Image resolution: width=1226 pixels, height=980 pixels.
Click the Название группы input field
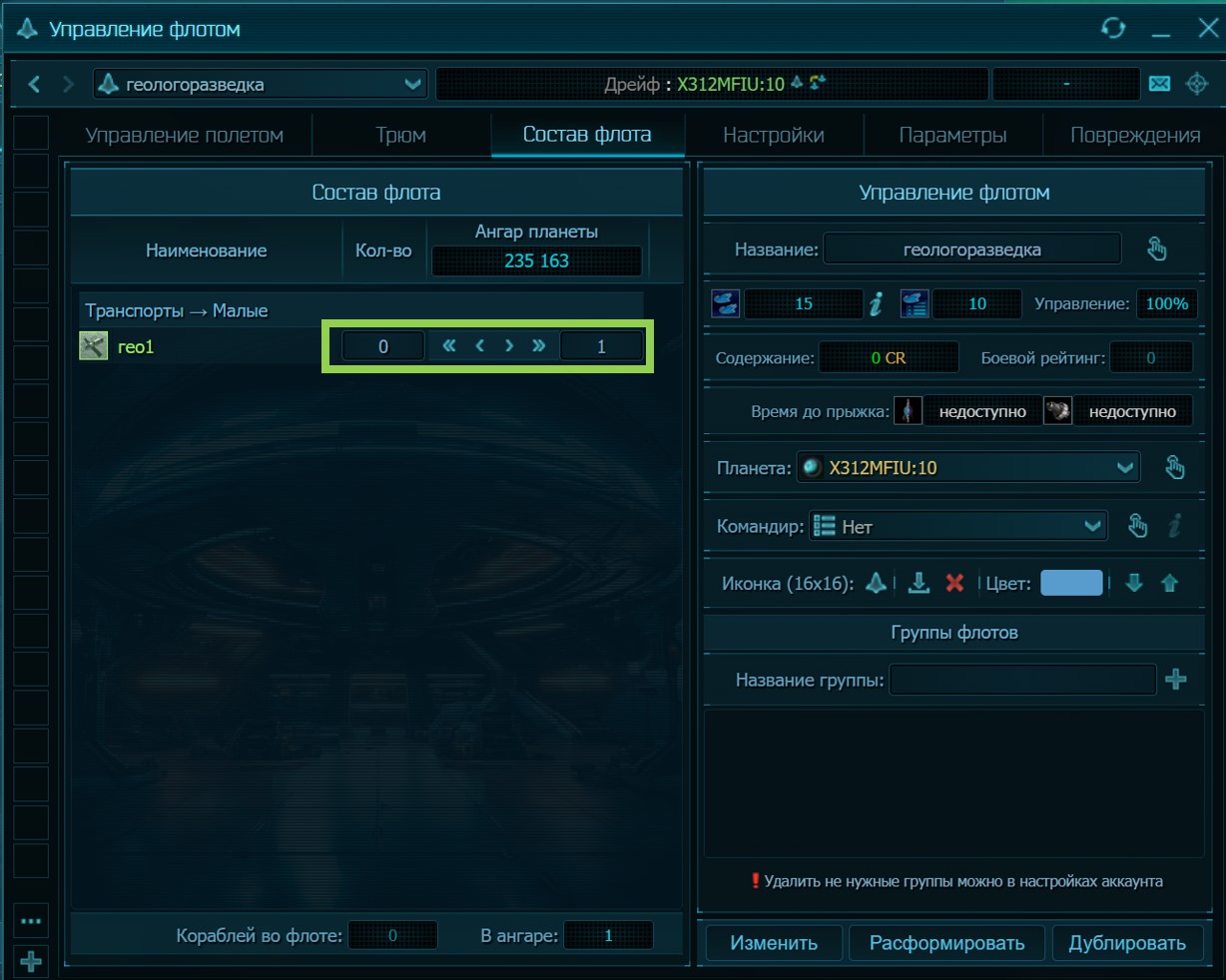(x=1021, y=680)
